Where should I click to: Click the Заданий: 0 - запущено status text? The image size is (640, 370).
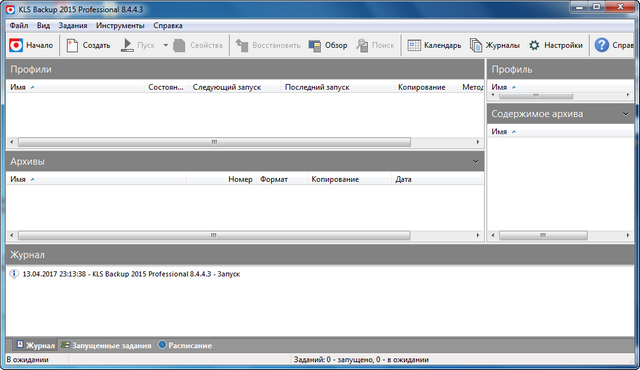tap(361, 359)
